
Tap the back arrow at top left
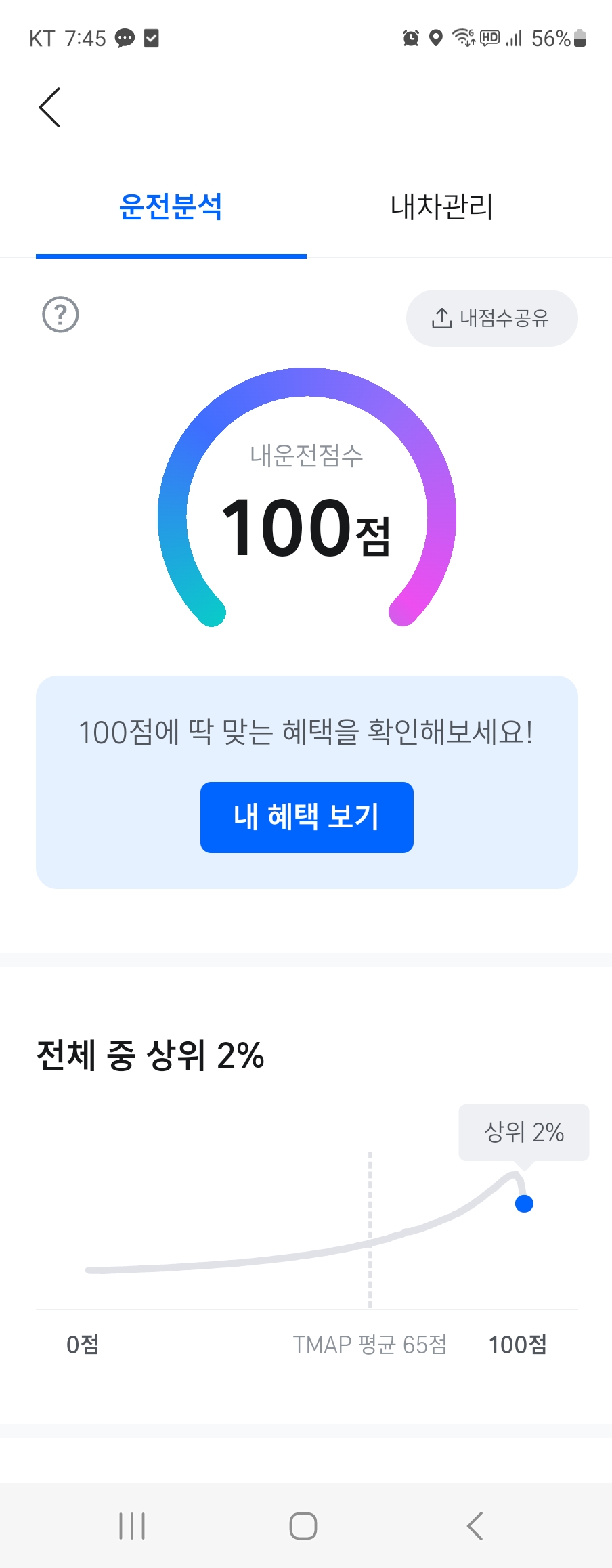click(x=49, y=107)
